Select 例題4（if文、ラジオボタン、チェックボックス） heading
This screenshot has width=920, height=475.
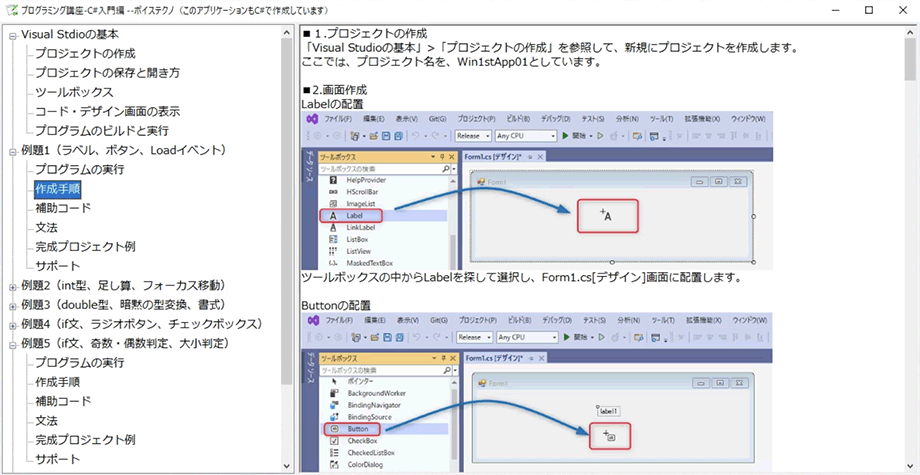(141, 324)
